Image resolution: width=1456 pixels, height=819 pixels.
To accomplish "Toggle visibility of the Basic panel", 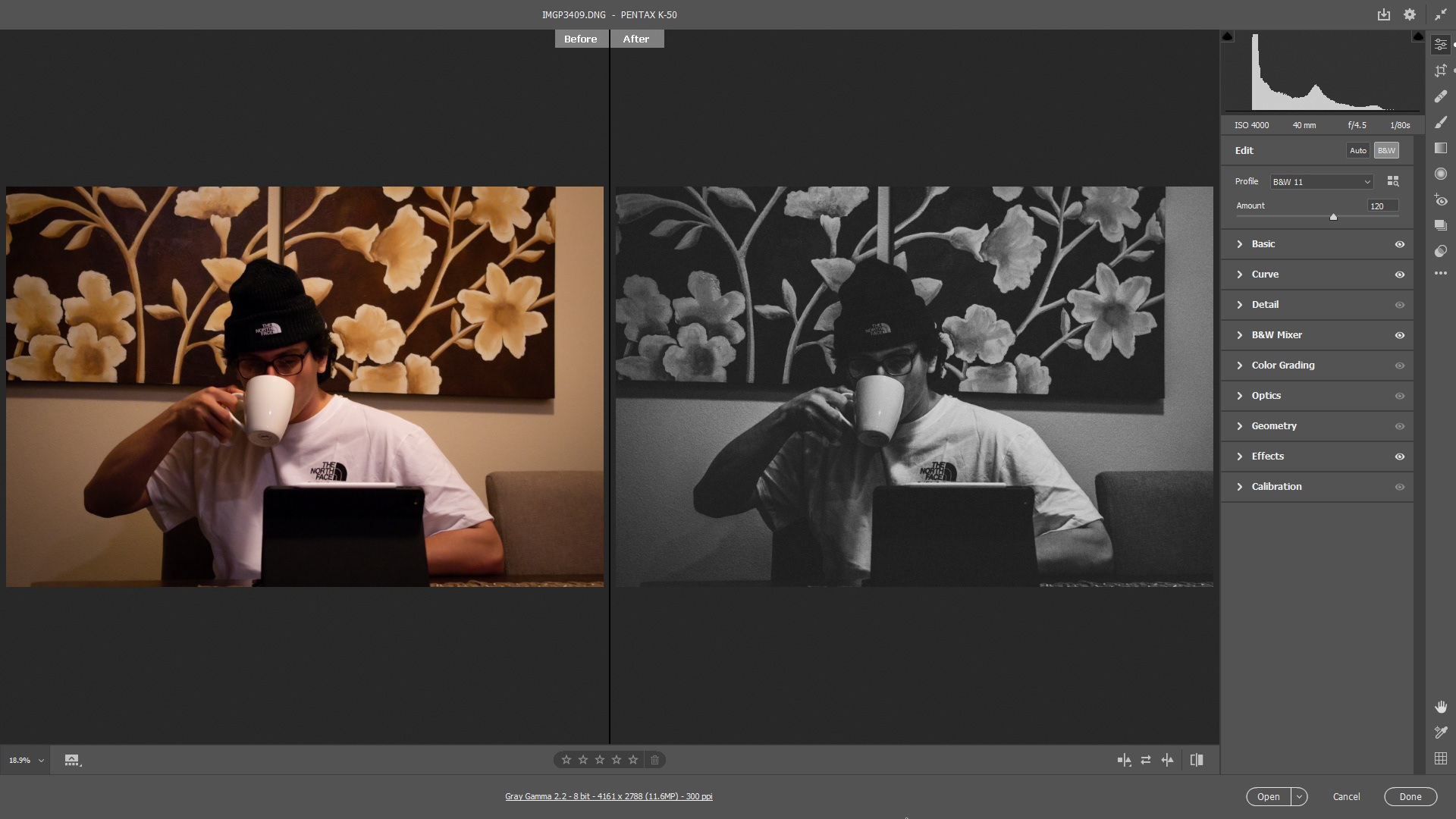I will click(x=1399, y=244).
